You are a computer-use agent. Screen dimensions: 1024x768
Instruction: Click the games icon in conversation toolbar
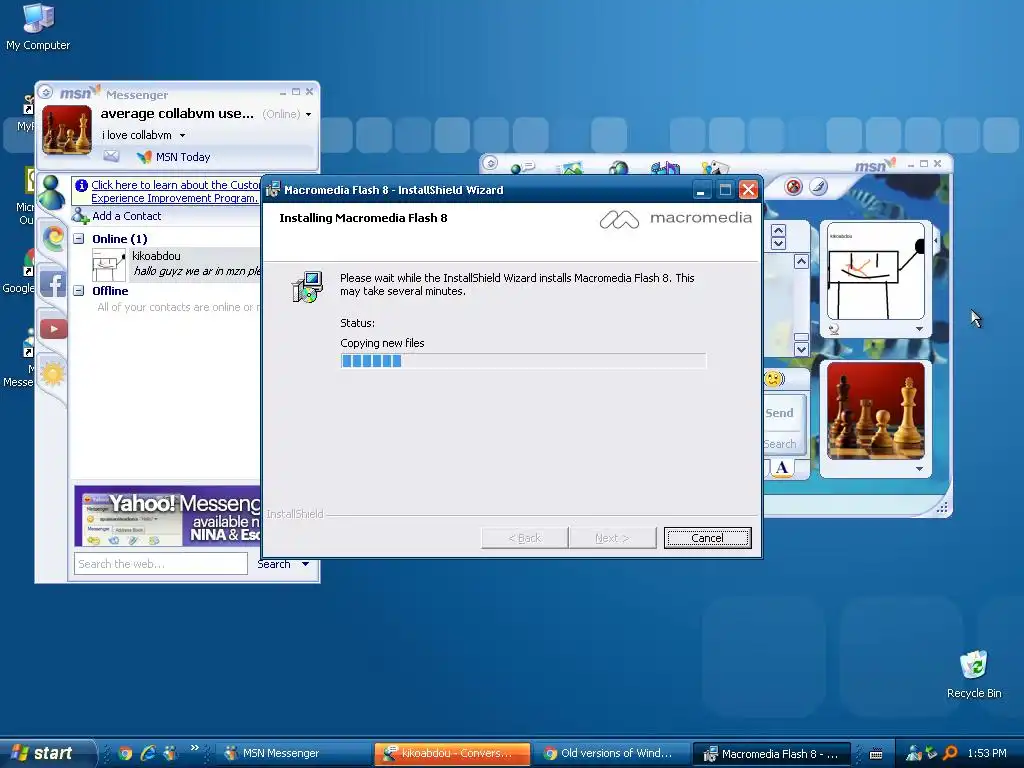click(x=714, y=168)
